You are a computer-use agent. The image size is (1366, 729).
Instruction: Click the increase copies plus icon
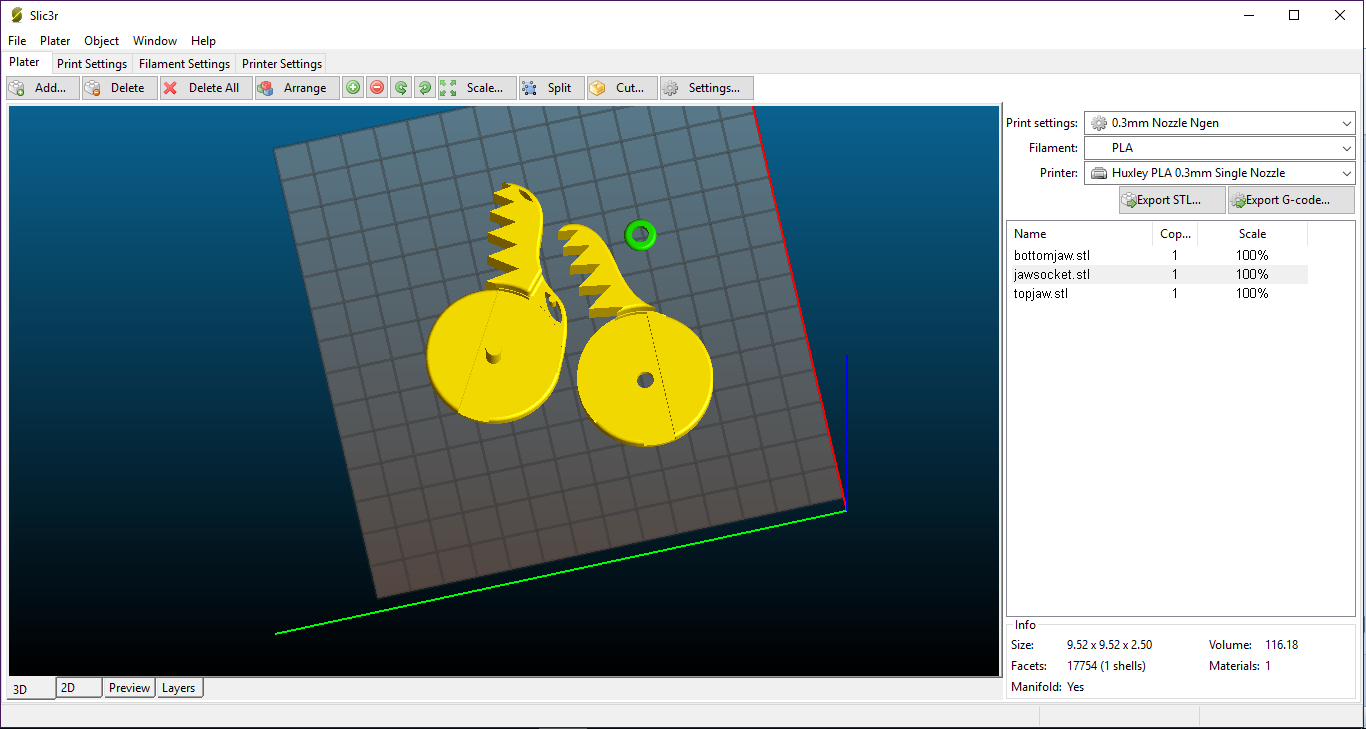[x=353, y=88]
